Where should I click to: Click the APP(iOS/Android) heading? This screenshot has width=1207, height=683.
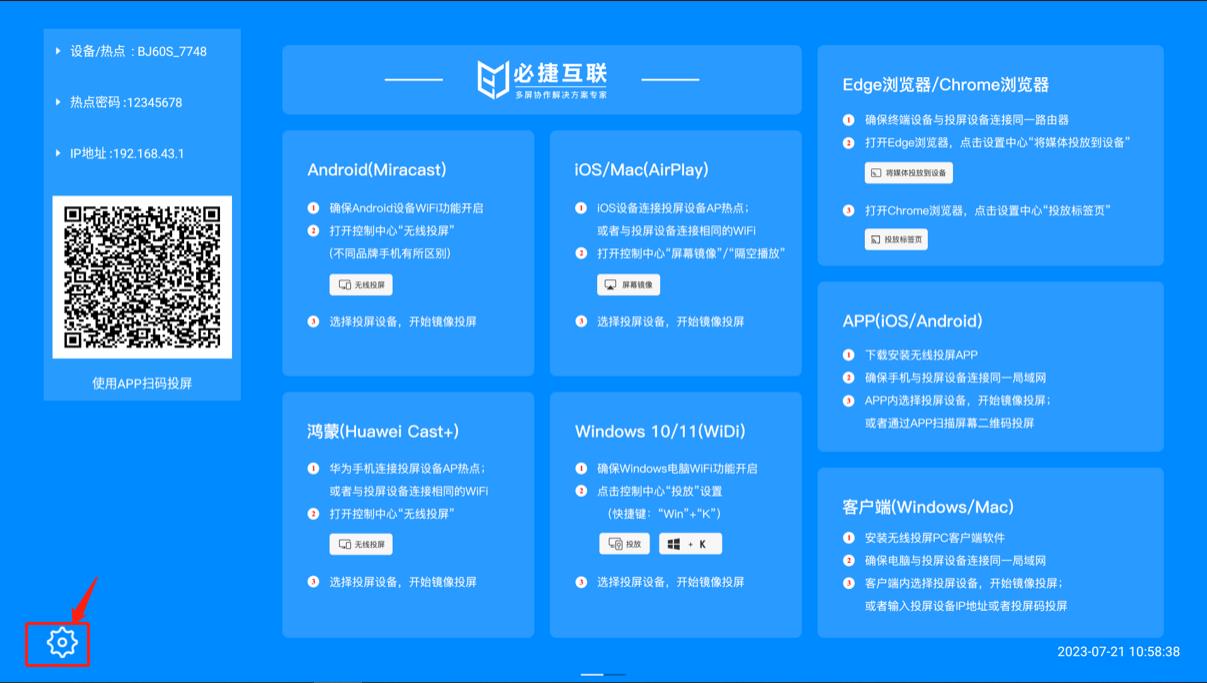tap(913, 321)
